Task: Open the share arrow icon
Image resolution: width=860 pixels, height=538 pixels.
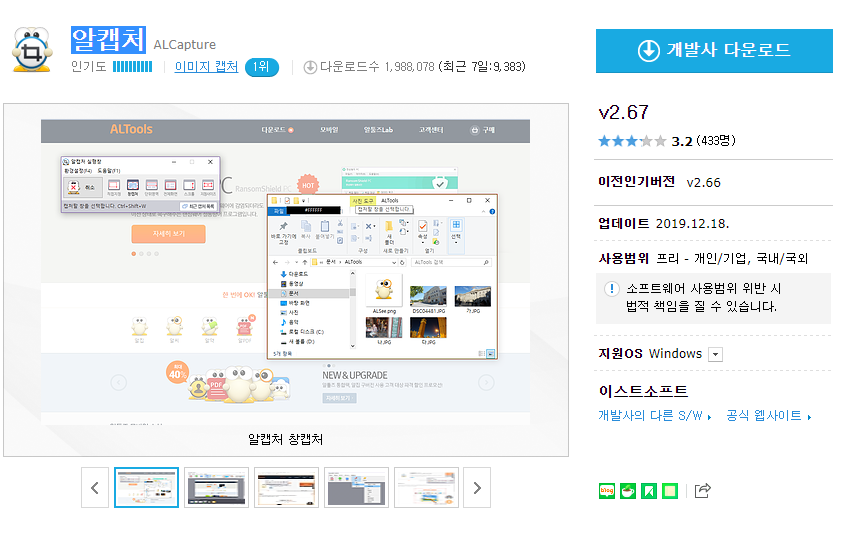Action: [703, 490]
